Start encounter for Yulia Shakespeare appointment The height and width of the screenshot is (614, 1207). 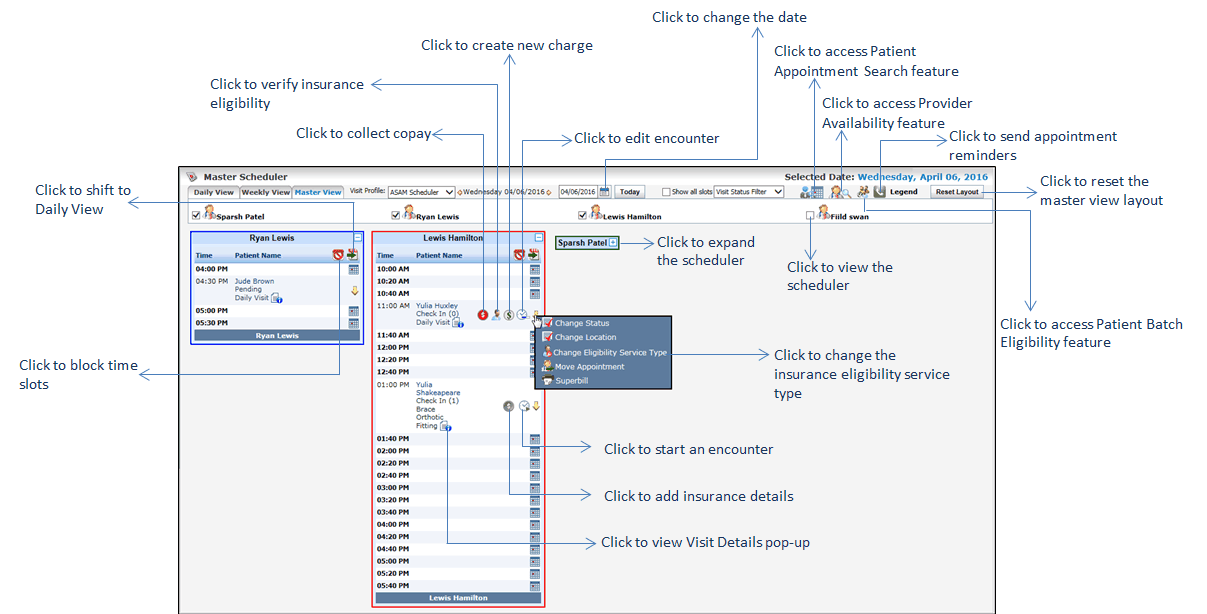[524, 406]
